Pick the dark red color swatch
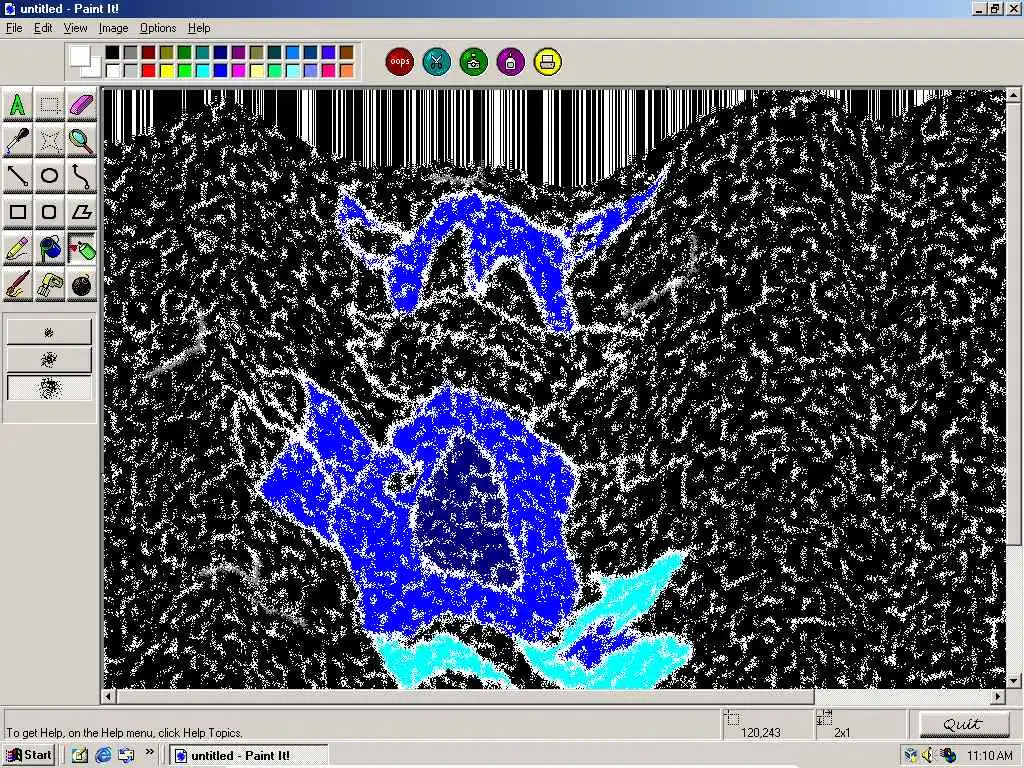The height and width of the screenshot is (768, 1024). (x=149, y=52)
